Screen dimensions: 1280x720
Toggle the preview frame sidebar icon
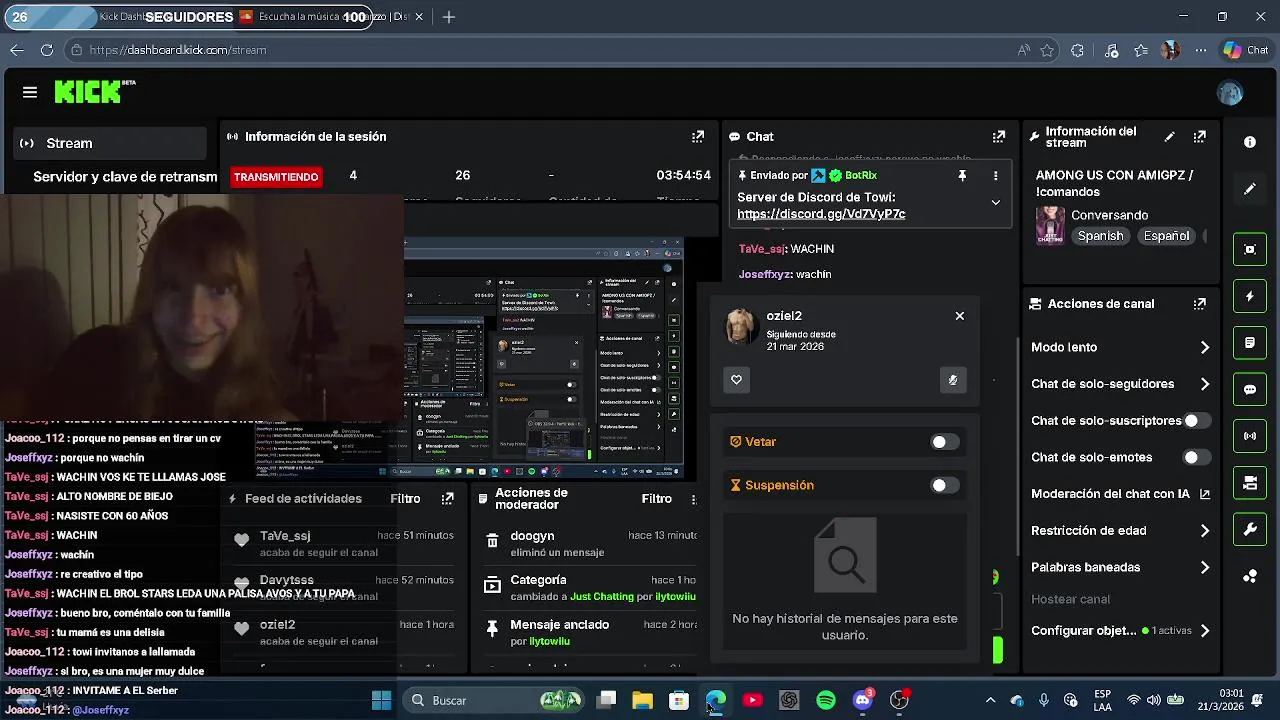tap(1250, 249)
